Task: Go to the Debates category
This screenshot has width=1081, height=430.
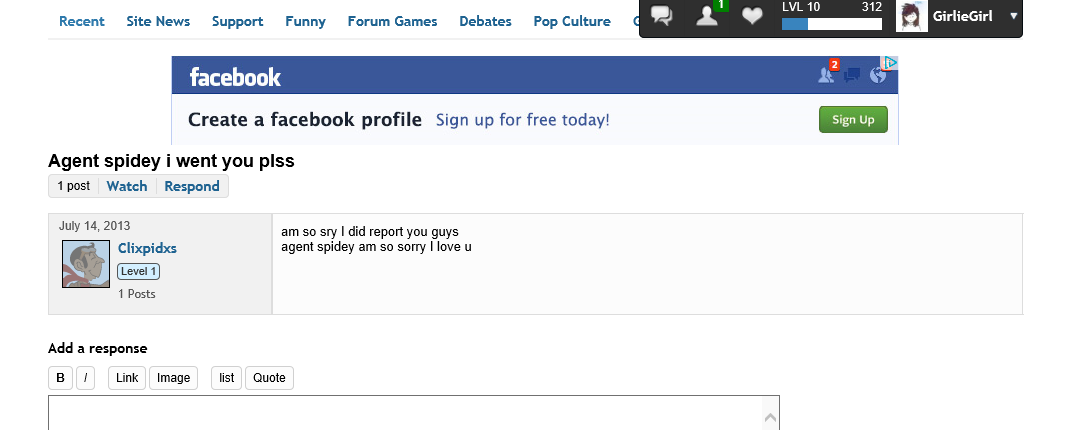Action: click(485, 21)
